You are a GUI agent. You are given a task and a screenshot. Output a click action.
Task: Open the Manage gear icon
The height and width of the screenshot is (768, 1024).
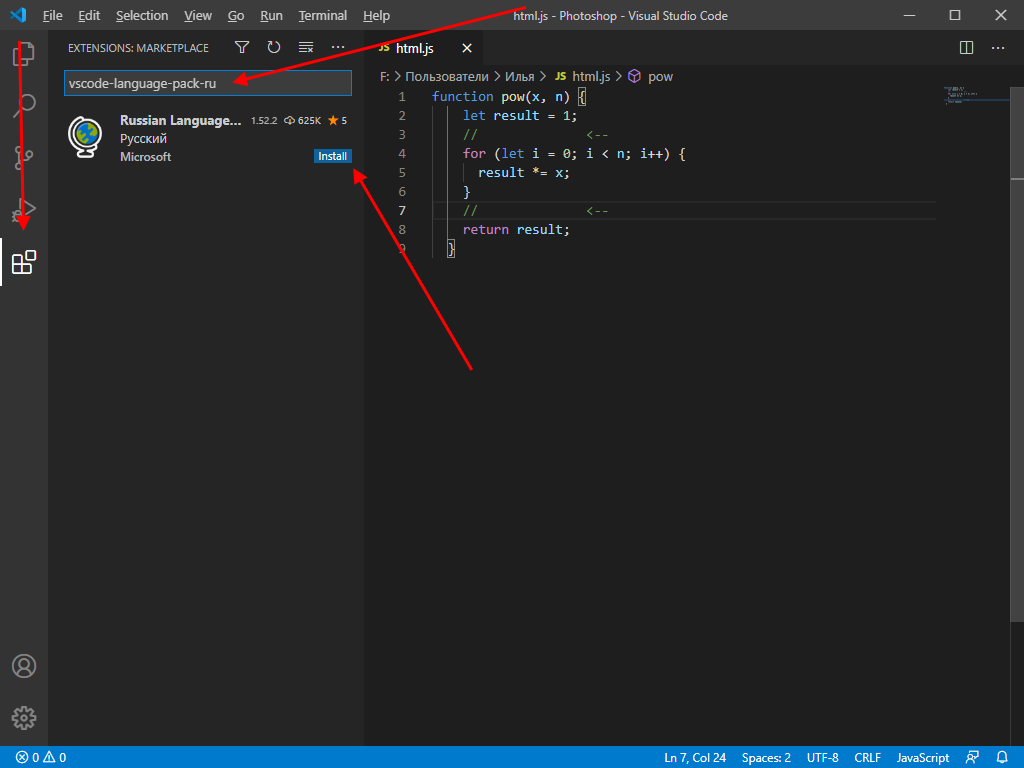23,717
